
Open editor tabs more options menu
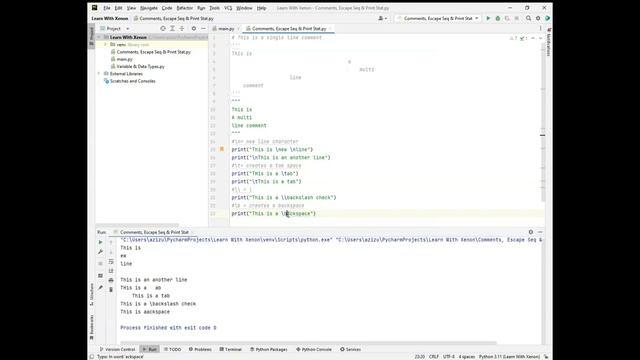point(540,29)
